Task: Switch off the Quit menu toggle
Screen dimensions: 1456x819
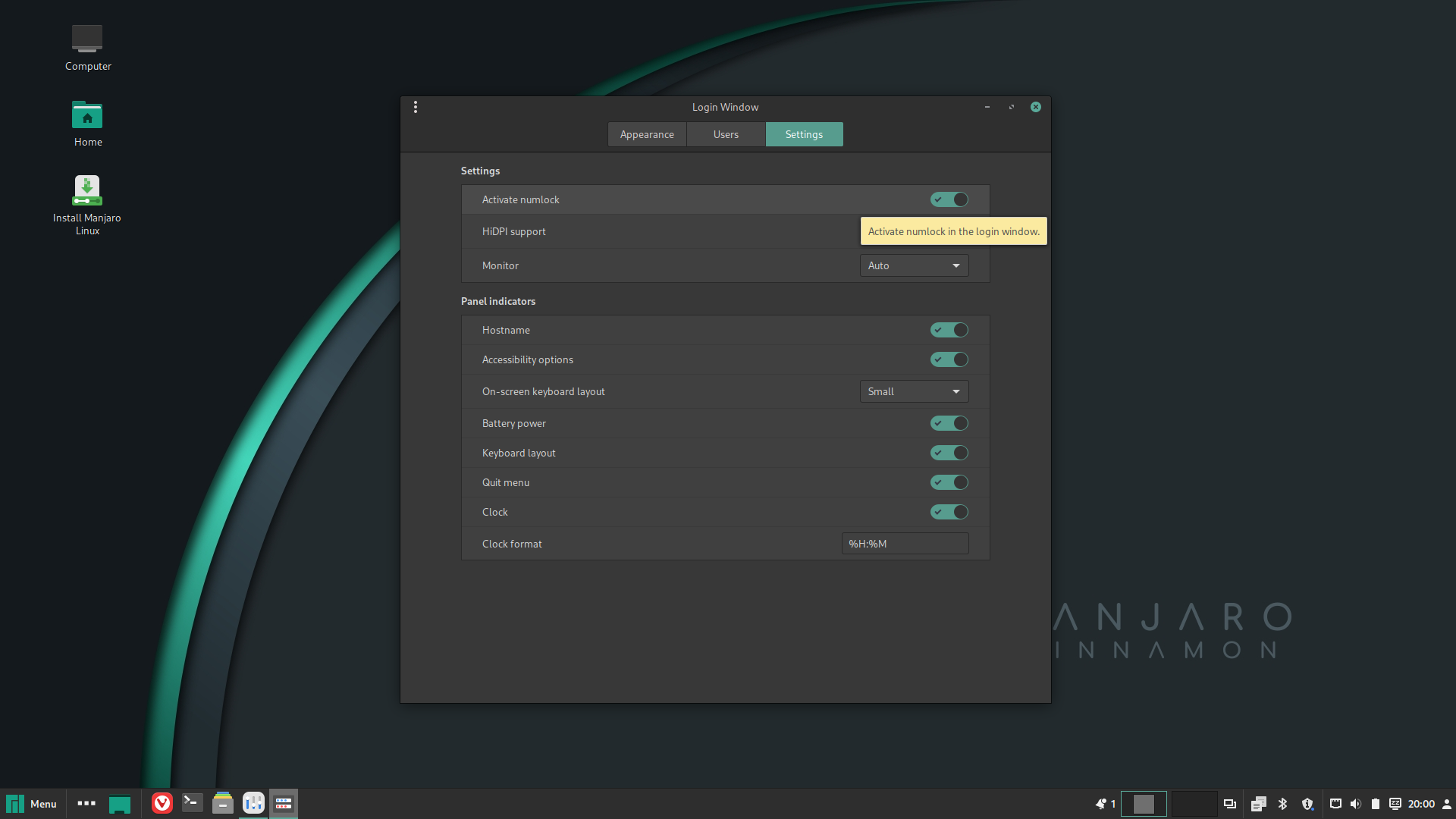Action: click(949, 482)
